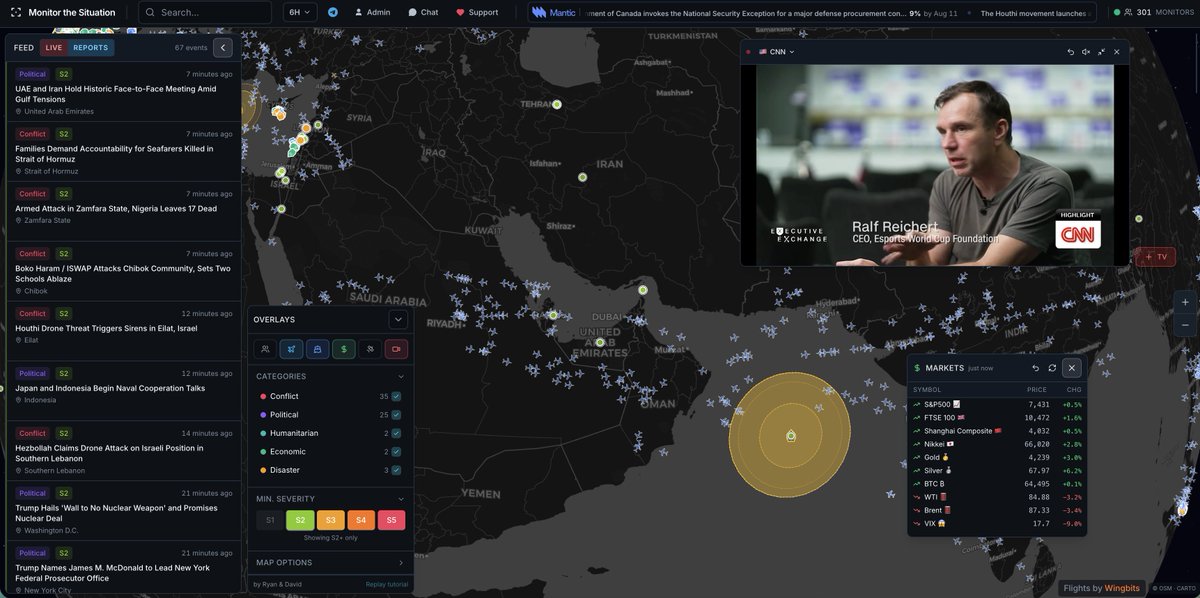The height and width of the screenshot is (598, 1200).
Task: Click the search magnifier icon
Action: point(150,12)
